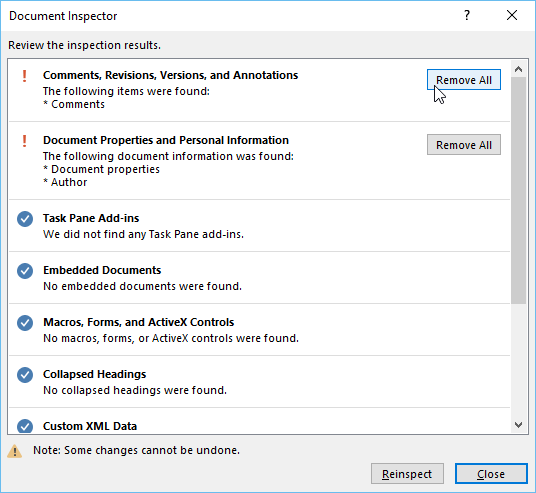This screenshot has width=536, height=493.
Task: Click the yellow warning triangle icon near the note
Action: click(x=14, y=451)
